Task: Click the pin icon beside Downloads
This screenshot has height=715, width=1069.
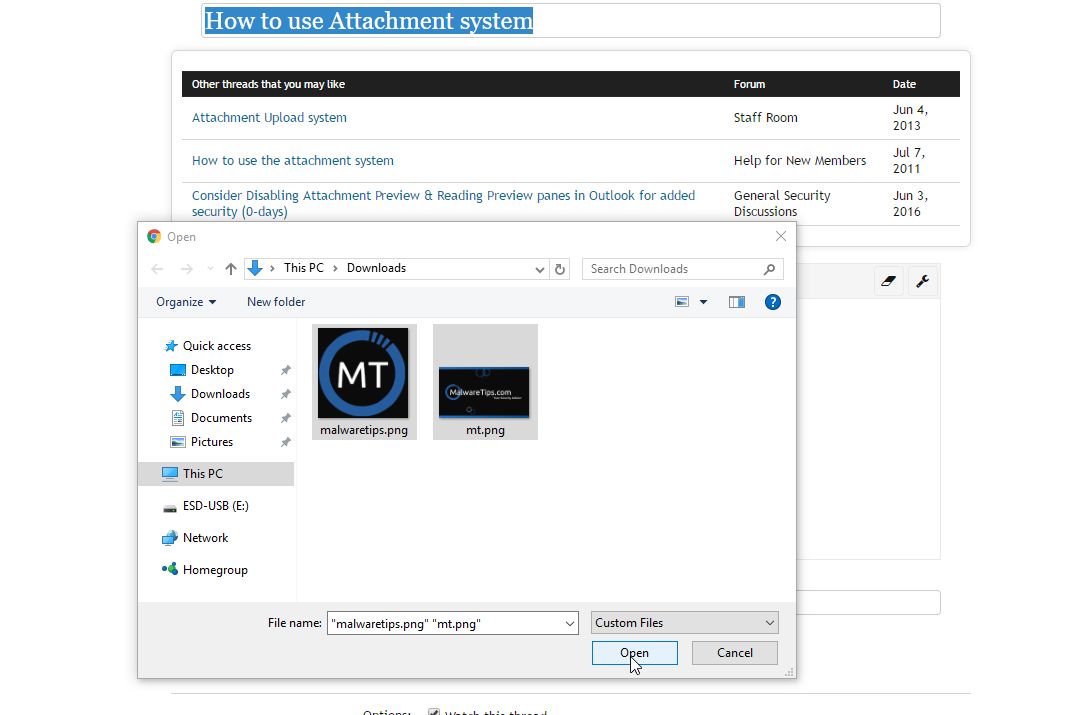Action: coord(286,394)
